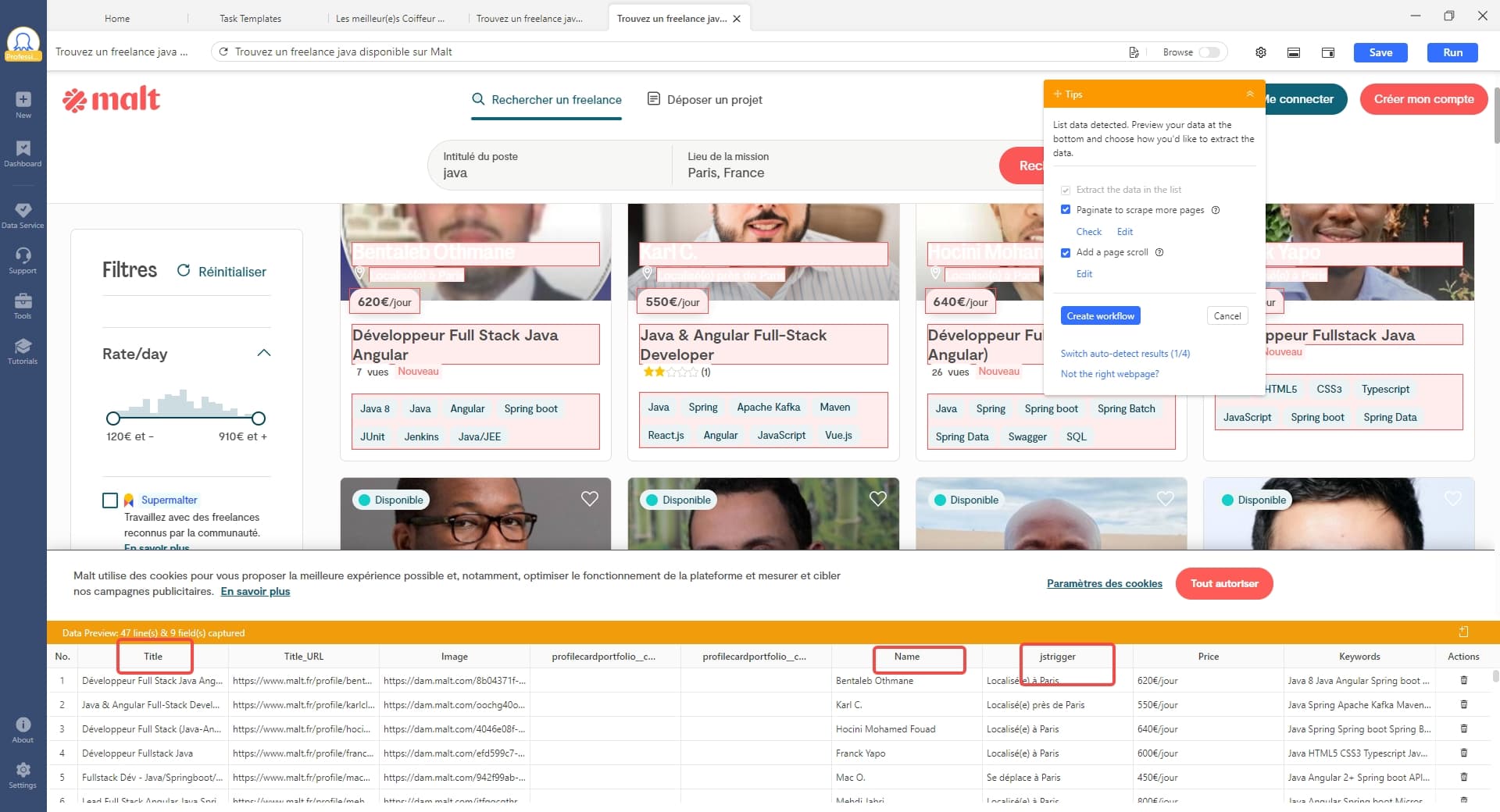This screenshot has height=812, width=1500.
Task: Click Switch auto-detect results link
Action: point(1125,353)
